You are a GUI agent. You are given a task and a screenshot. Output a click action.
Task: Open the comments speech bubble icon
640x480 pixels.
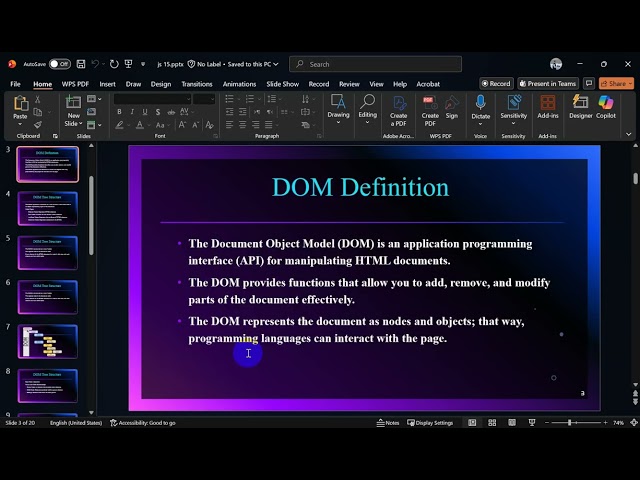[x=589, y=83]
